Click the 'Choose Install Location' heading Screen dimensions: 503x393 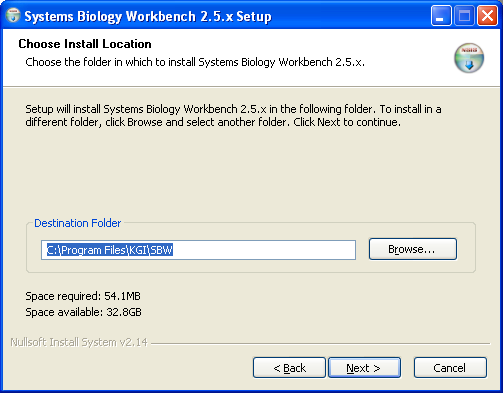pyautogui.click(x=85, y=44)
